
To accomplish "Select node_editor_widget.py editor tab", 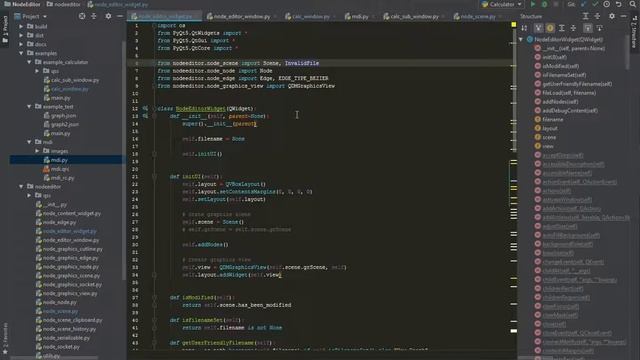I will [164, 16].
